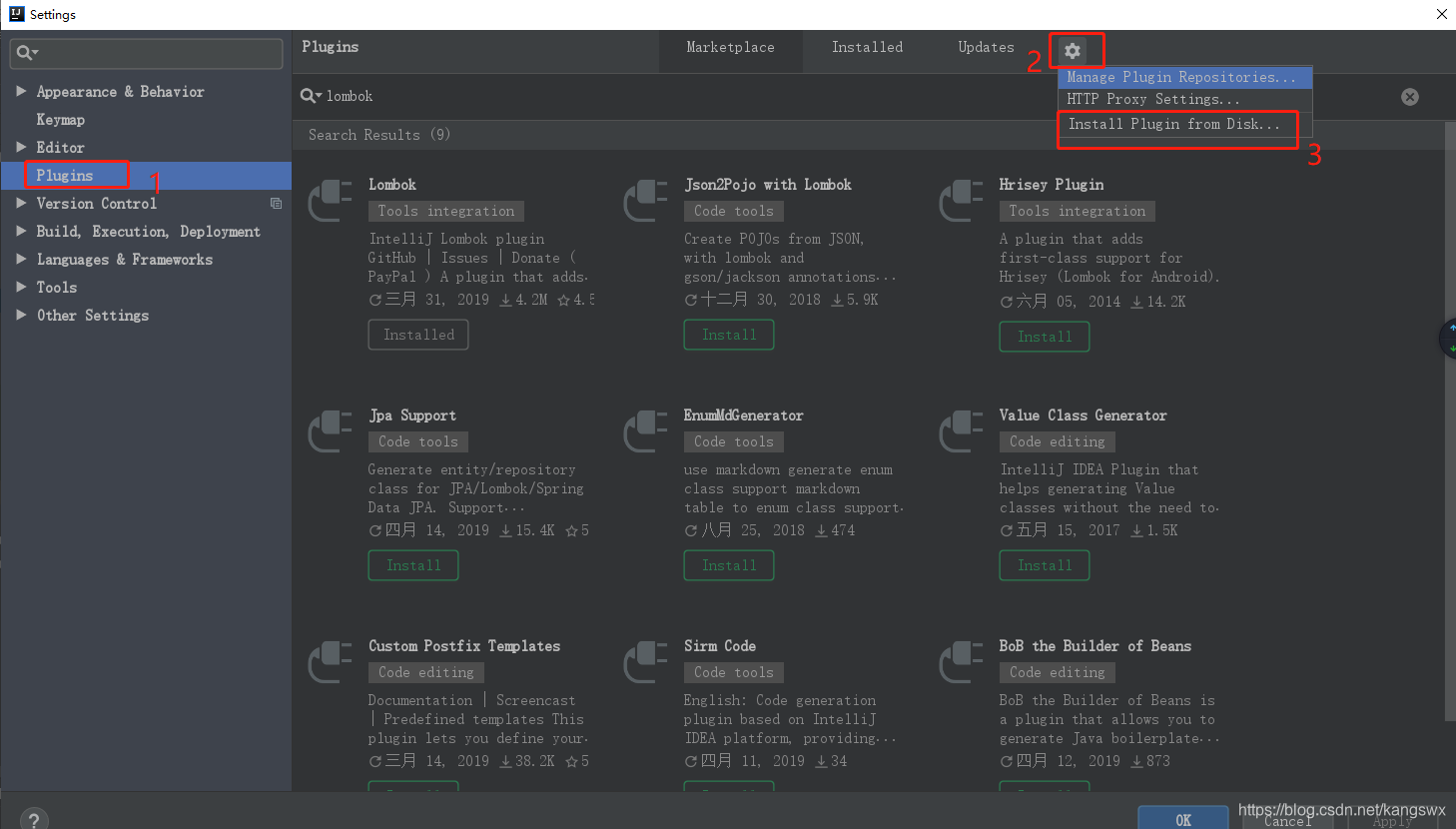Choose Install Plugin from Disk

click(1184, 124)
